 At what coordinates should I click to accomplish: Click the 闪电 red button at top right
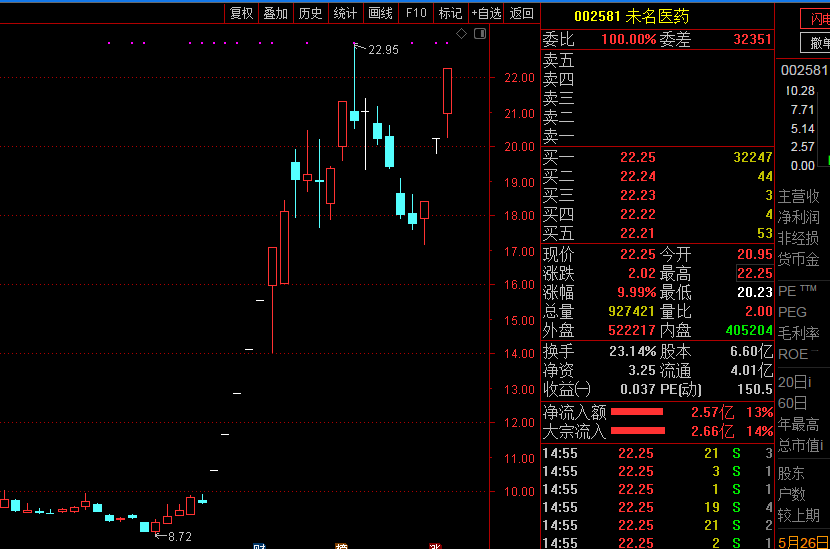click(816, 18)
